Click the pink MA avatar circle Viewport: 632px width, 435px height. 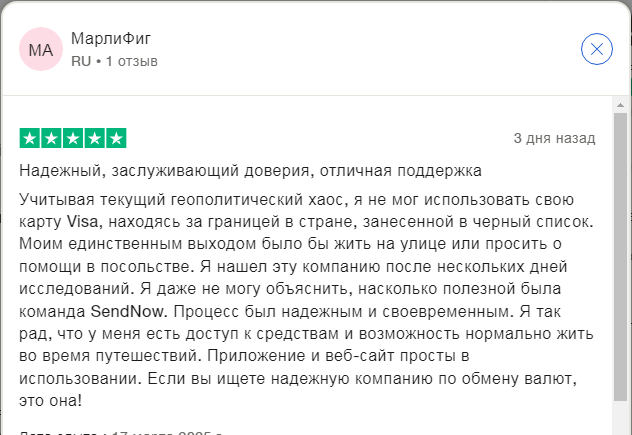pos(41,49)
